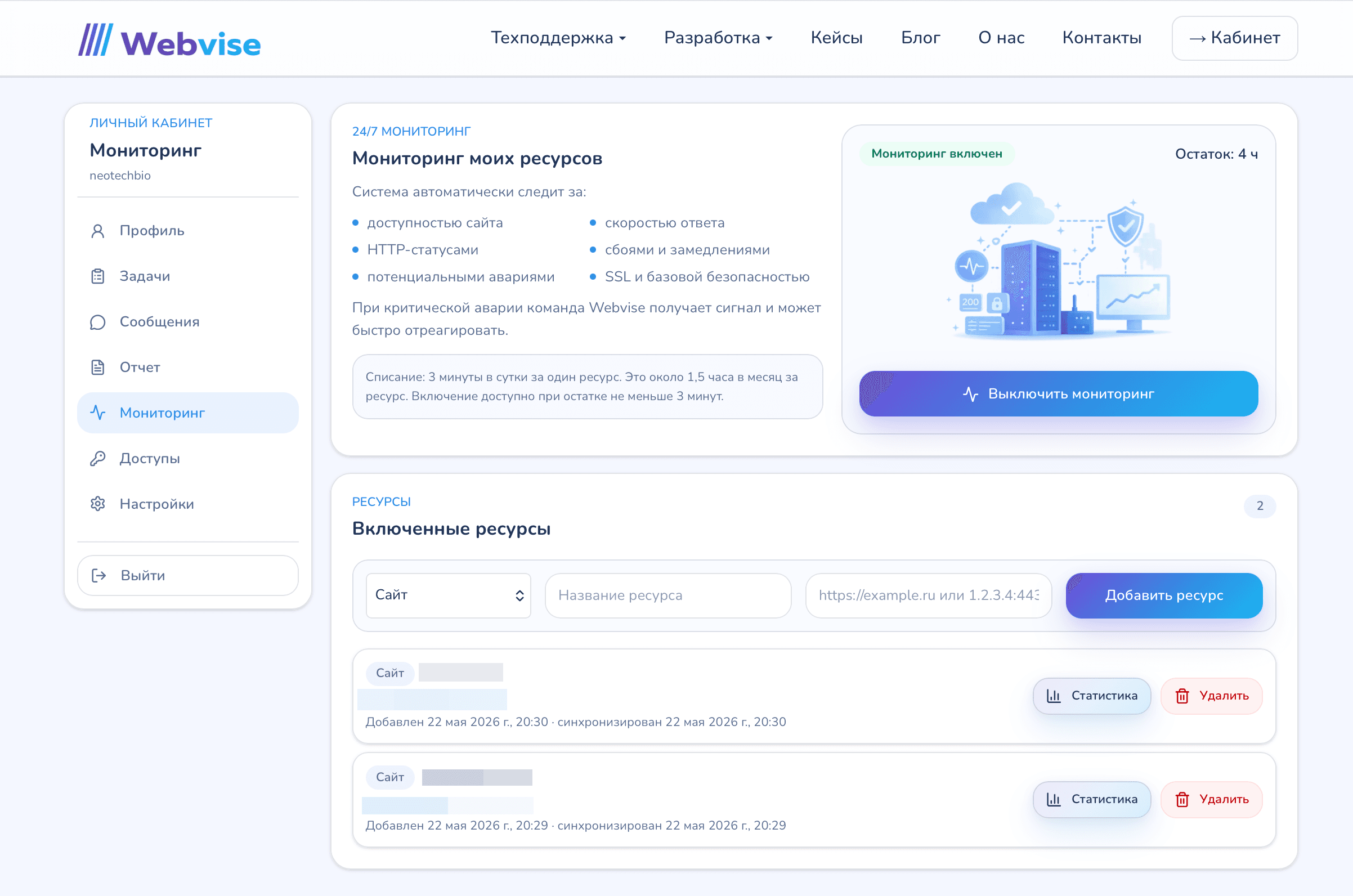Click the logout arrow icon
1353x896 pixels.
coord(99,575)
